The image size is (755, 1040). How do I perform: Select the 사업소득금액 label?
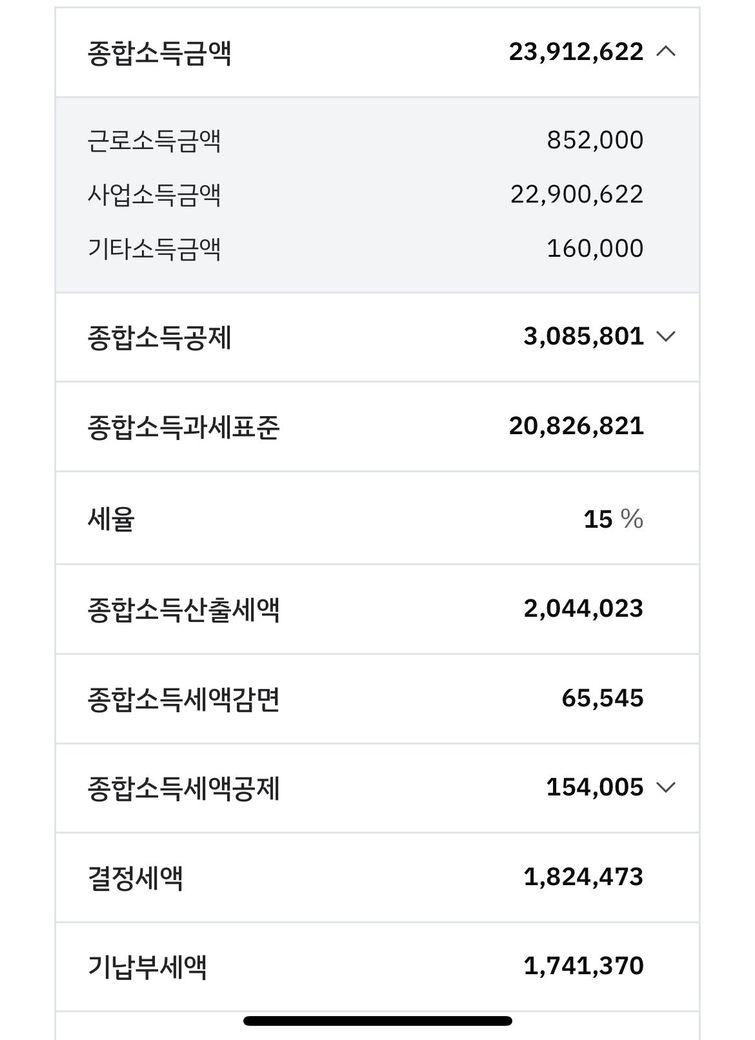[x=154, y=194]
